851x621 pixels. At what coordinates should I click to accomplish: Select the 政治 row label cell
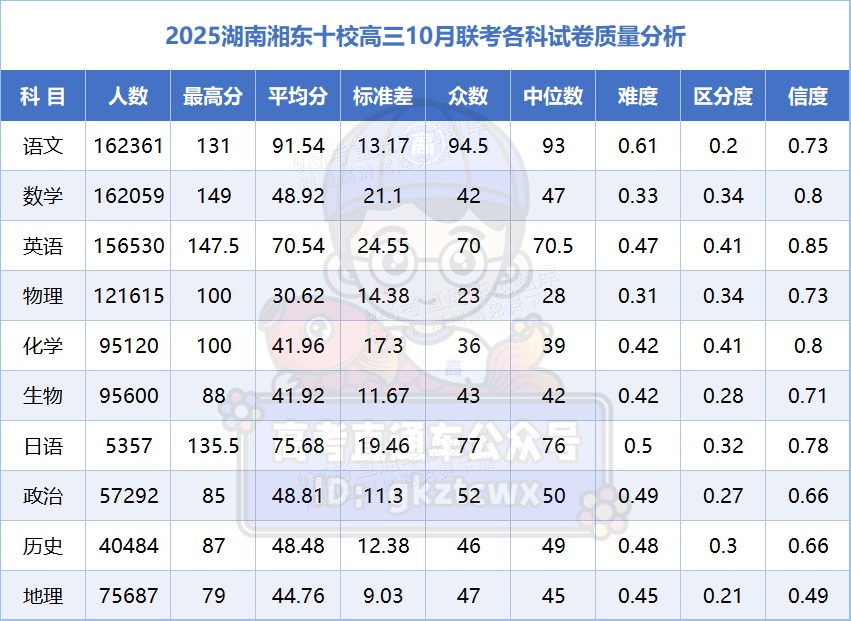[43, 496]
